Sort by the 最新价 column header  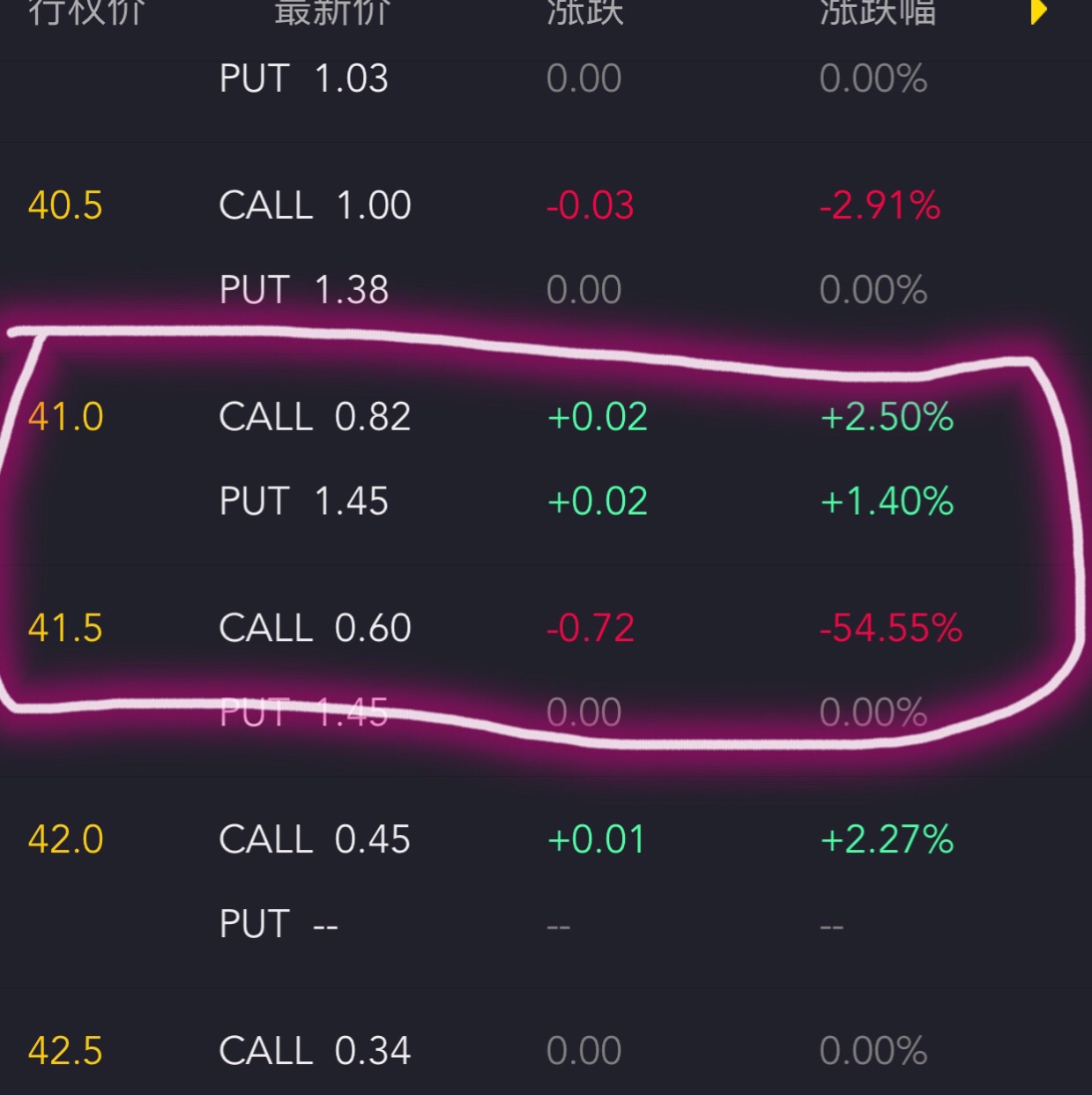332,11
